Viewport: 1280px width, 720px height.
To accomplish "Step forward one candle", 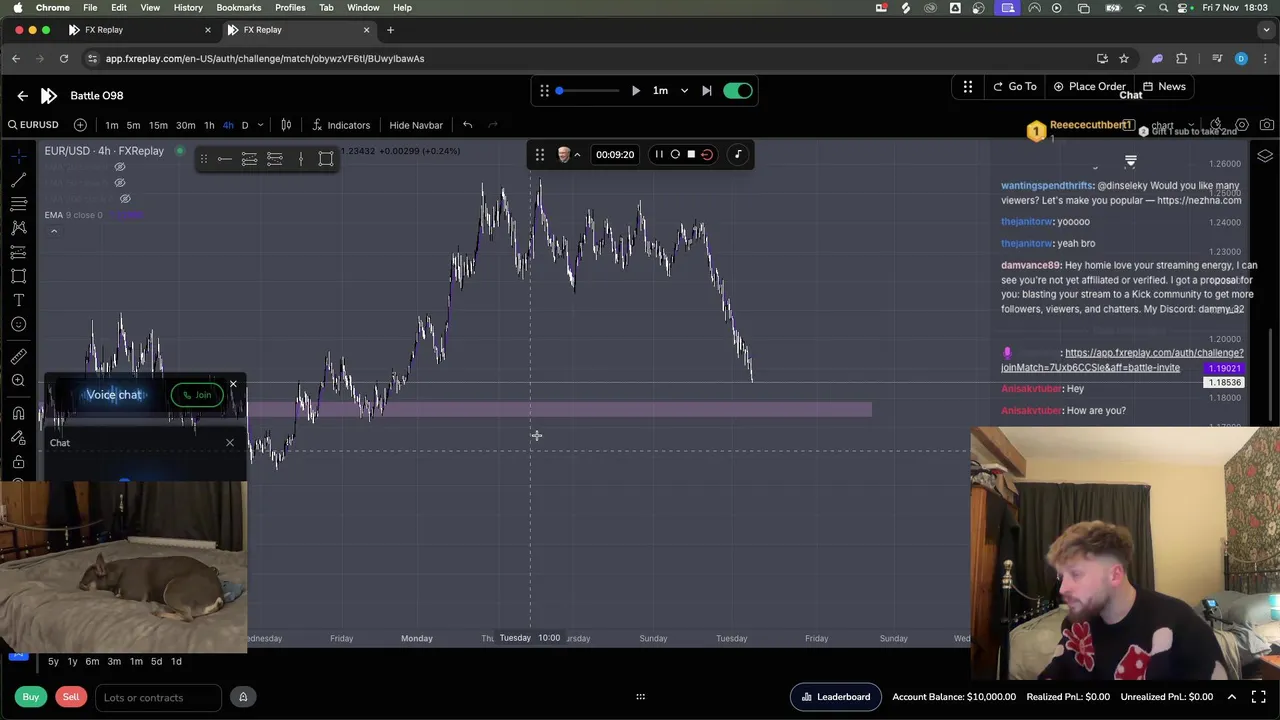I will pyautogui.click(x=707, y=91).
